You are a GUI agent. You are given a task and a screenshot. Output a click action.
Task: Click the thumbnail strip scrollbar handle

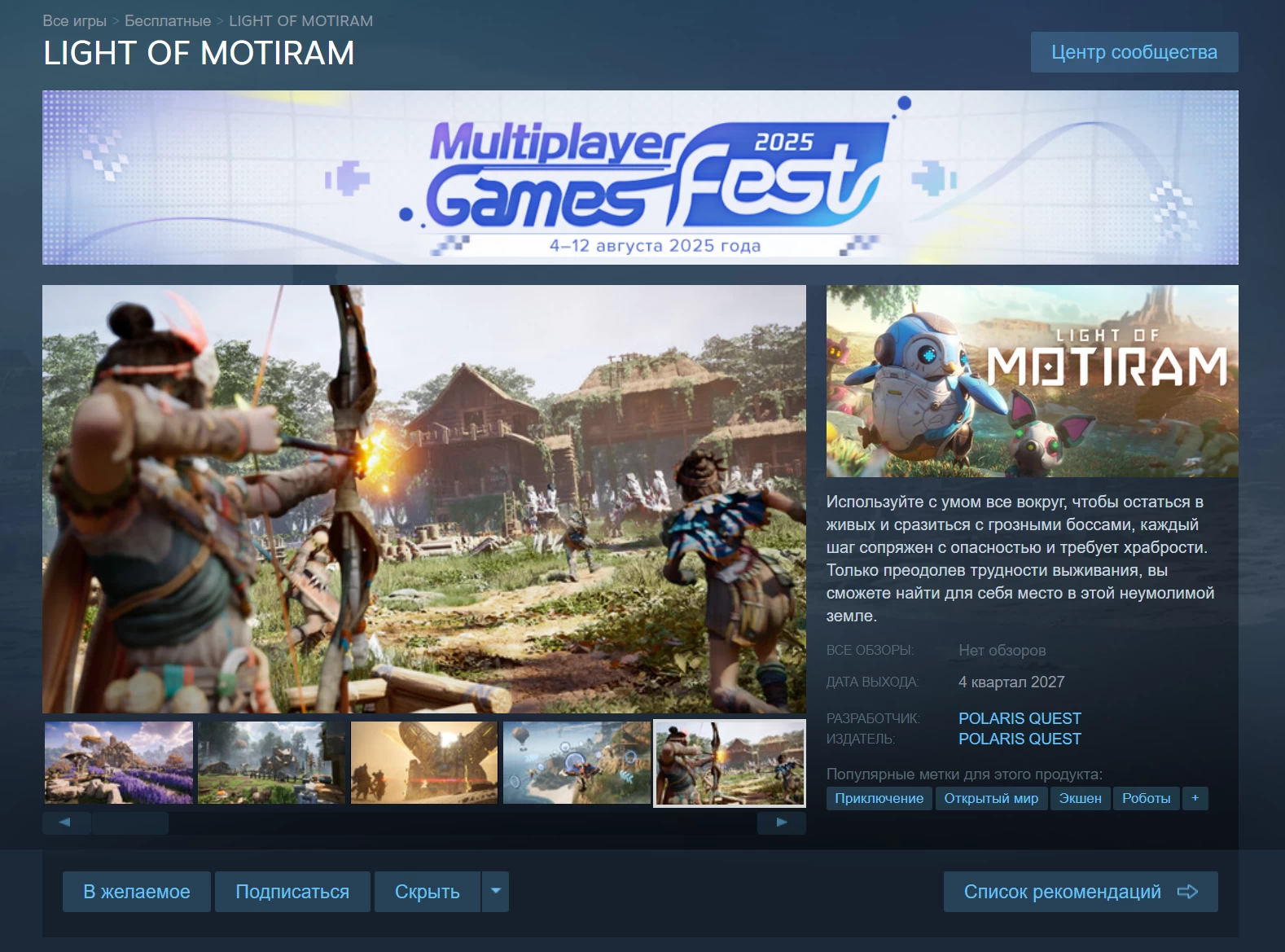click(x=130, y=823)
